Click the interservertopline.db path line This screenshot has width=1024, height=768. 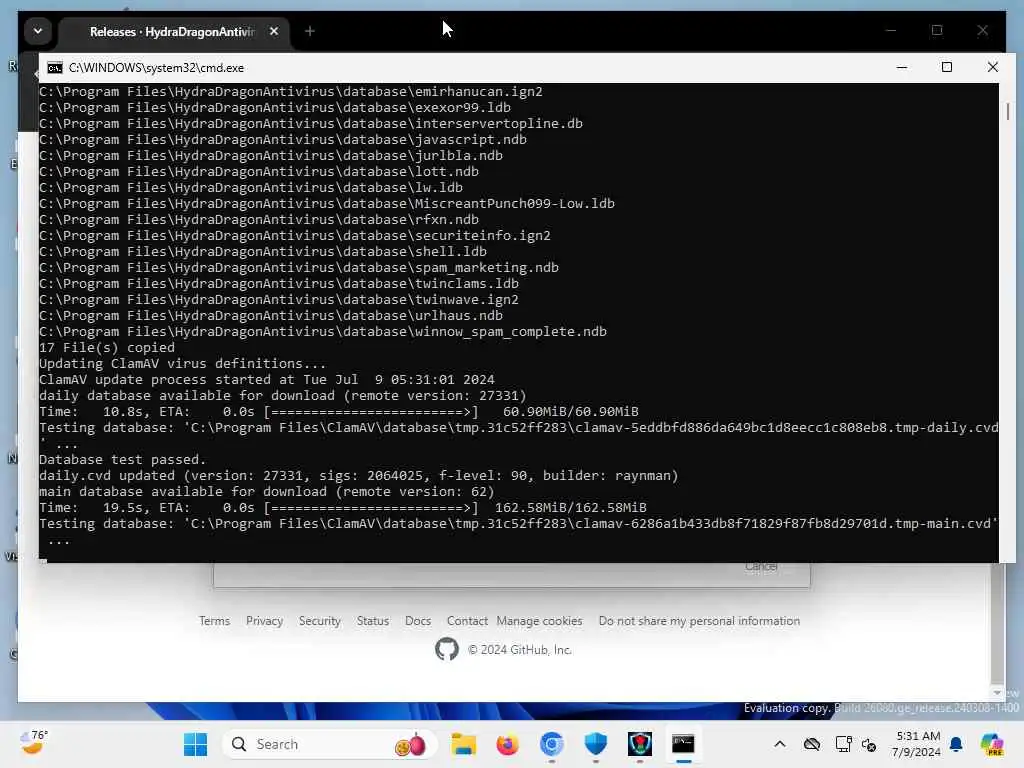click(x=311, y=123)
